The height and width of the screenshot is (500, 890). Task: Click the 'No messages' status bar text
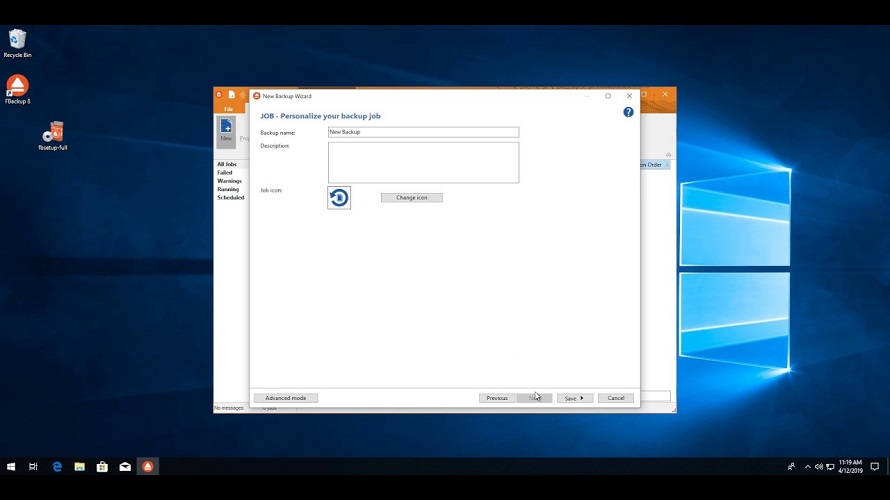click(229, 408)
